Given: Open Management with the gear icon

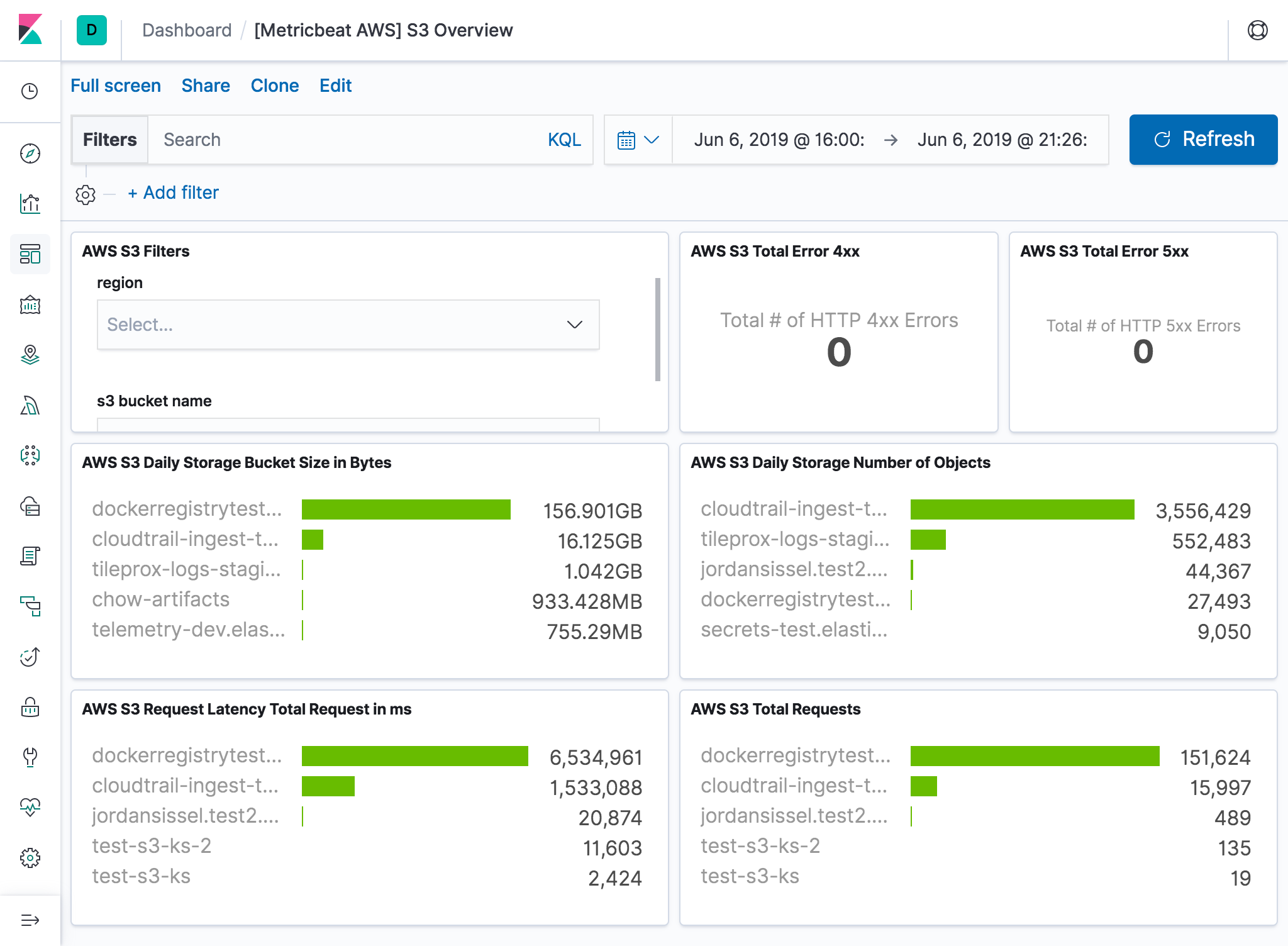Looking at the screenshot, I should (x=30, y=857).
